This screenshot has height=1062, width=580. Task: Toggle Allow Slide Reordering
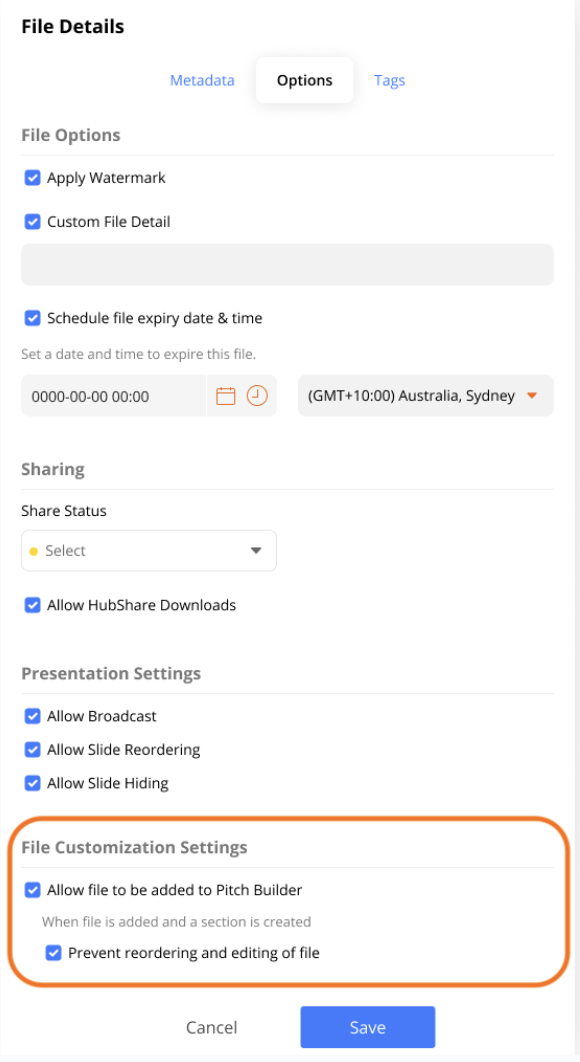(x=32, y=749)
